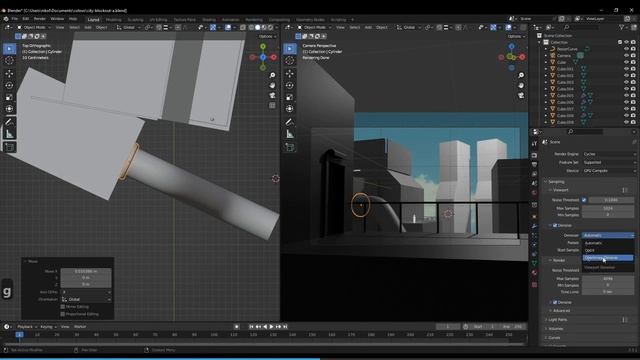
Task: Toggle camera view icon in left viewport
Action: [272, 95]
